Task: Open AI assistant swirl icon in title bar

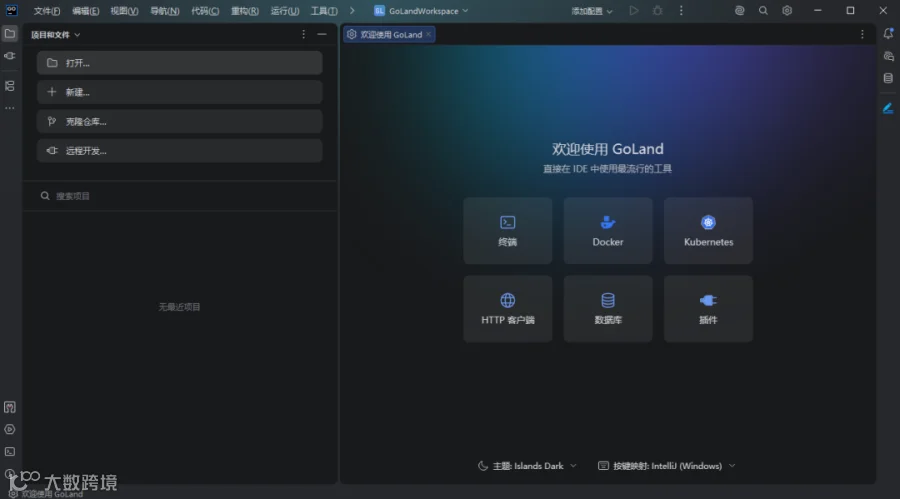Action: pyautogui.click(x=739, y=10)
